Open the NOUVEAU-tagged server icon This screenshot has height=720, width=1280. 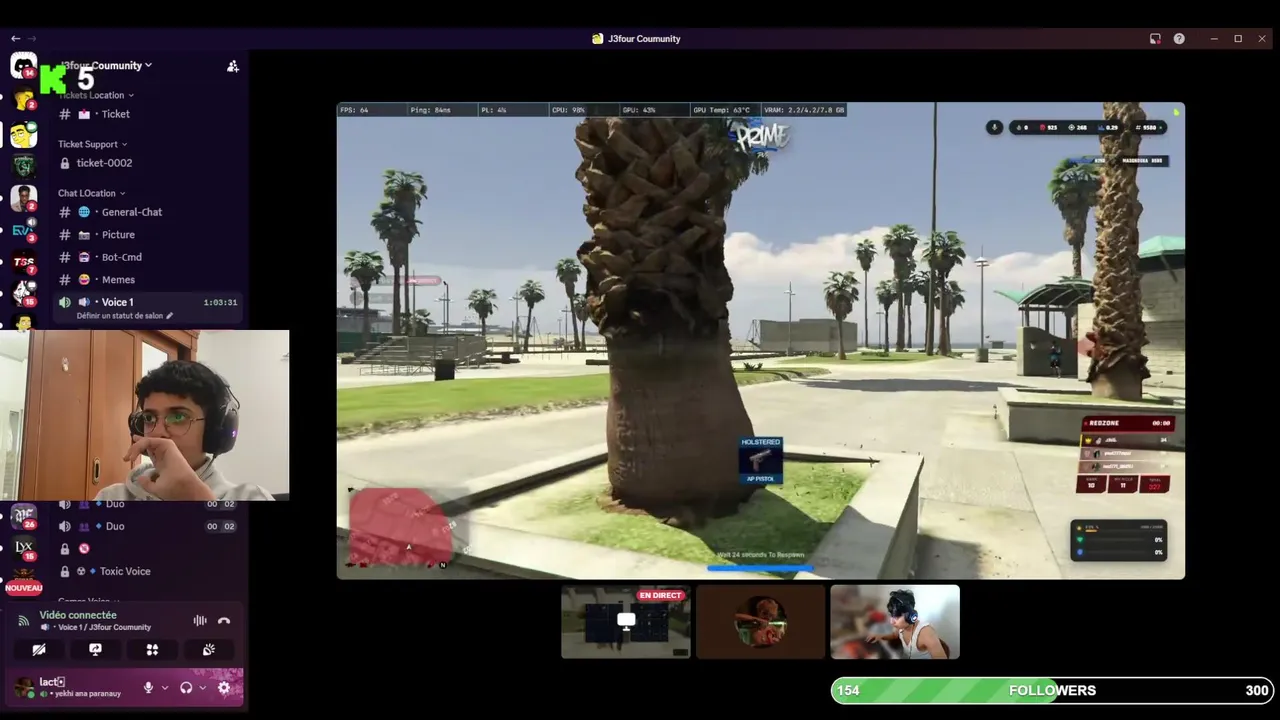(x=24, y=581)
